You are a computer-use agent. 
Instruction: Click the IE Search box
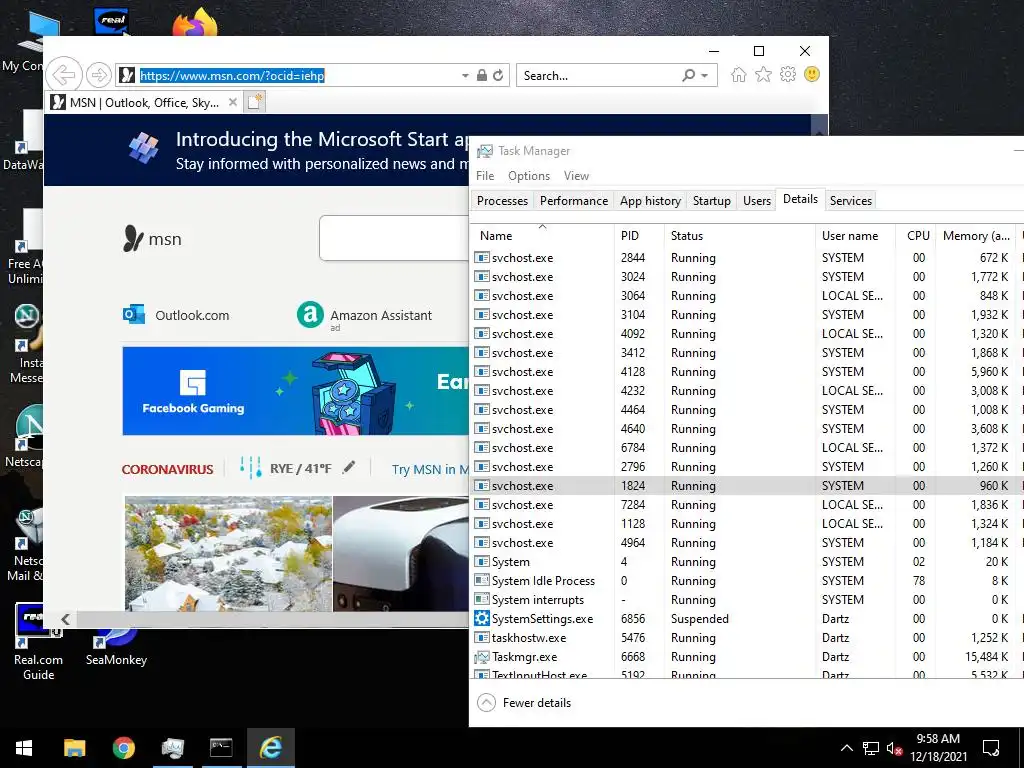pos(600,75)
